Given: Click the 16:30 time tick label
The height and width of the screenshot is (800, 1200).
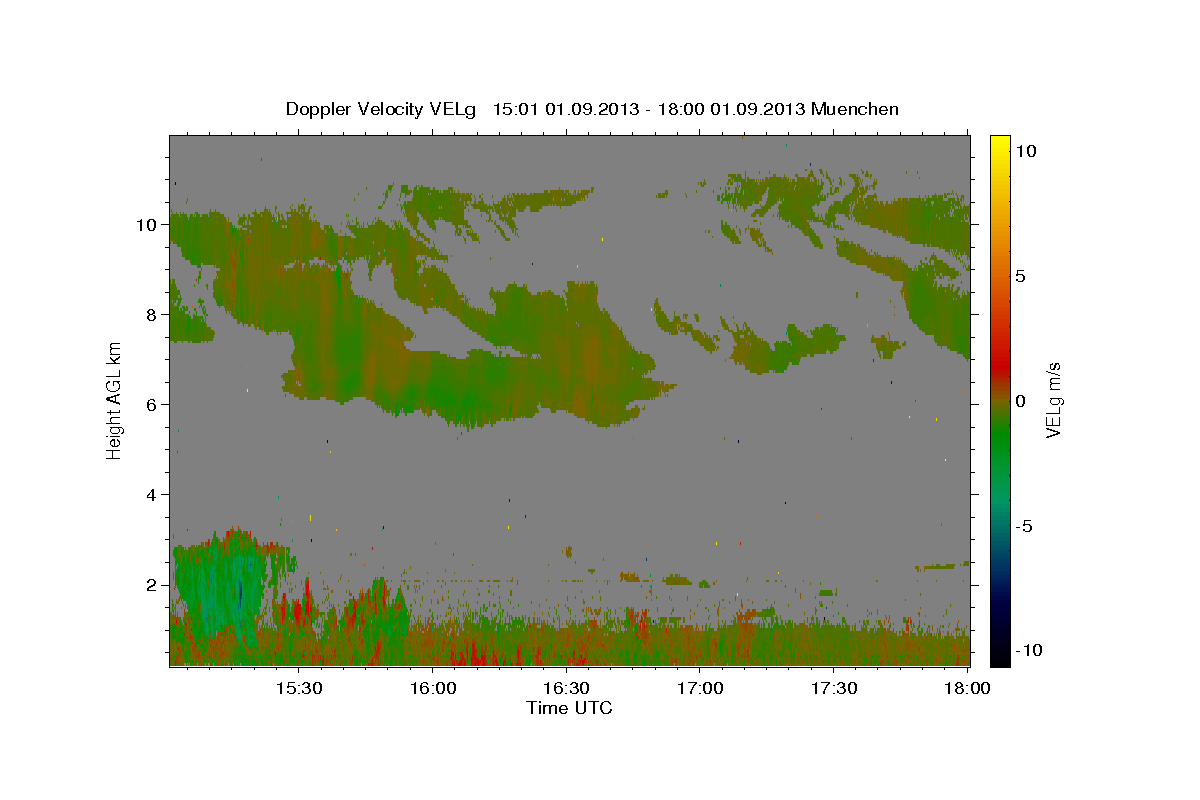Looking at the screenshot, I should tap(566, 689).
